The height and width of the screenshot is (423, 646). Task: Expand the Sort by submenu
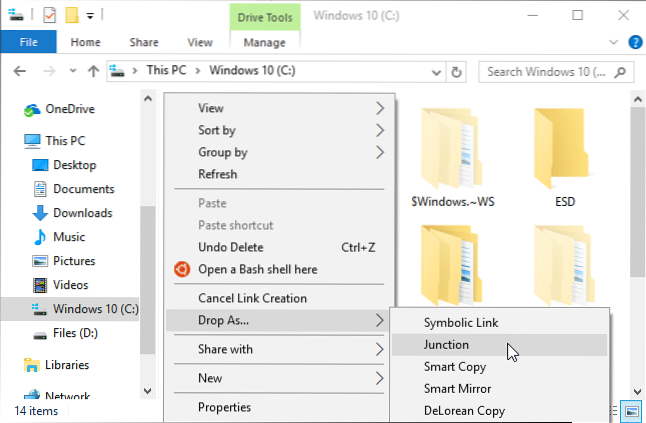(x=279, y=130)
